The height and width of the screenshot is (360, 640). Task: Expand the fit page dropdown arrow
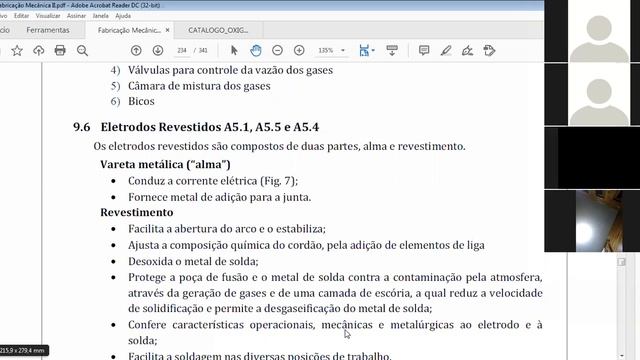pyautogui.click(x=373, y=51)
